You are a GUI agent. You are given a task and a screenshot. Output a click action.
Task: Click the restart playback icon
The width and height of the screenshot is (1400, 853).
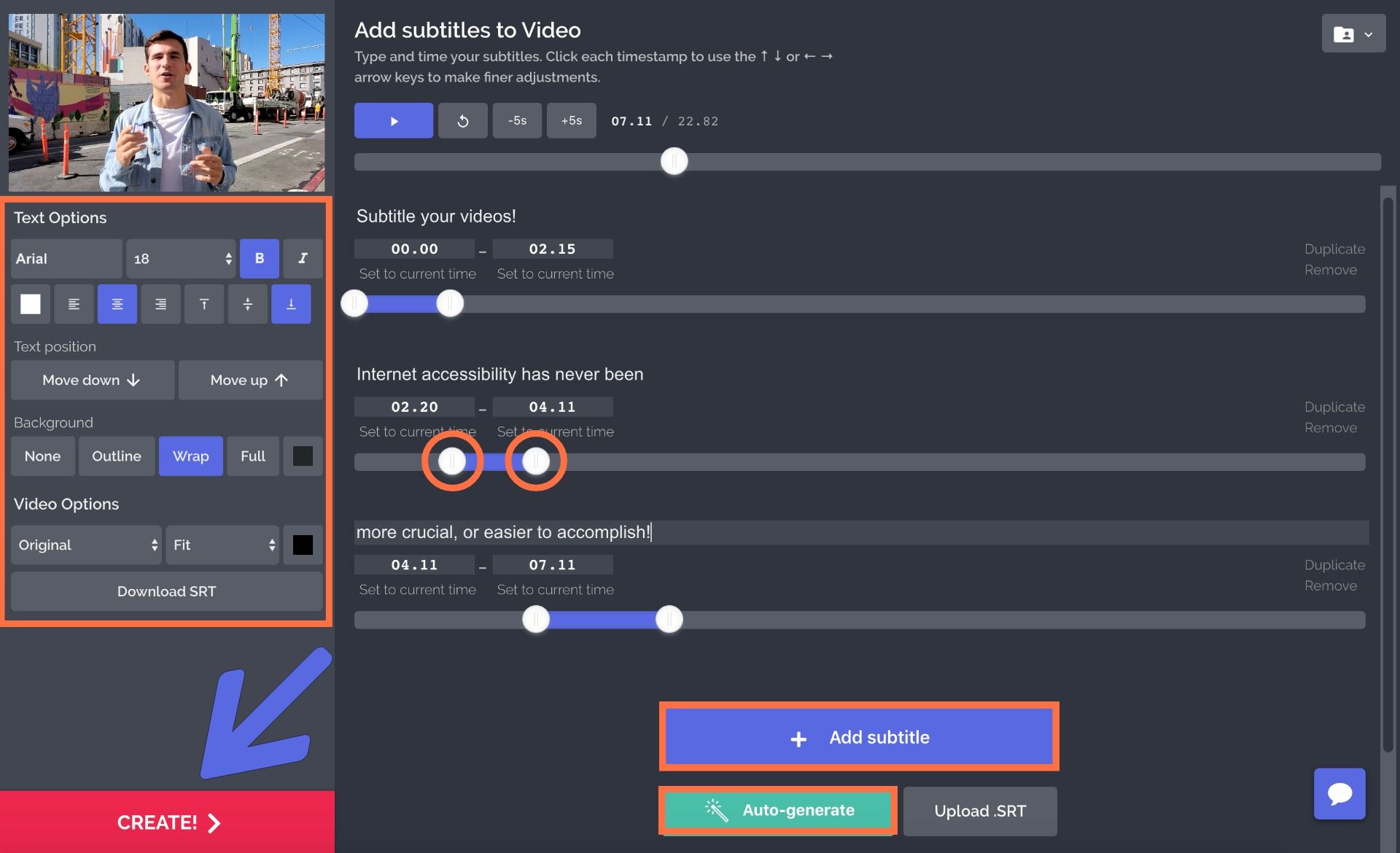pos(462,121)
